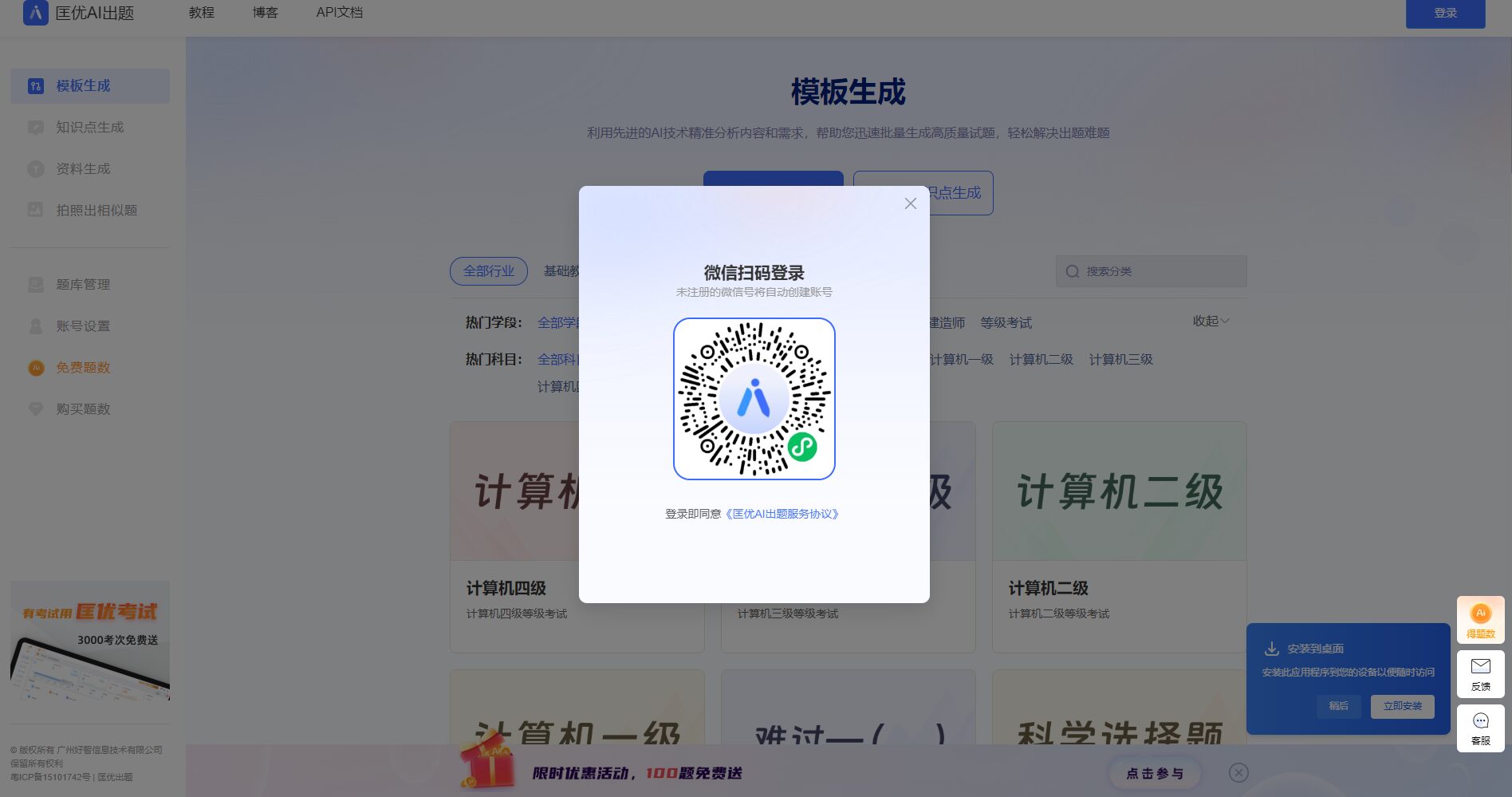Dismiss the bottom promotion banner close icon
This screenshot has height=797, width=1512.
1238,772
